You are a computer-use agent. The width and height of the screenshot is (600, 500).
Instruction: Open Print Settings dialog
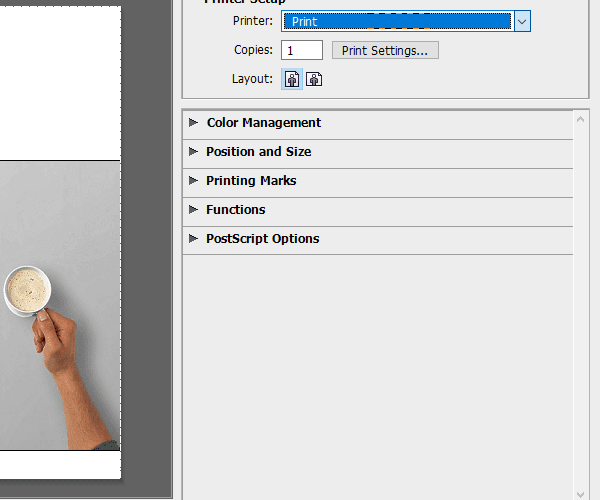pyautogui.click(x=385, y=50)
